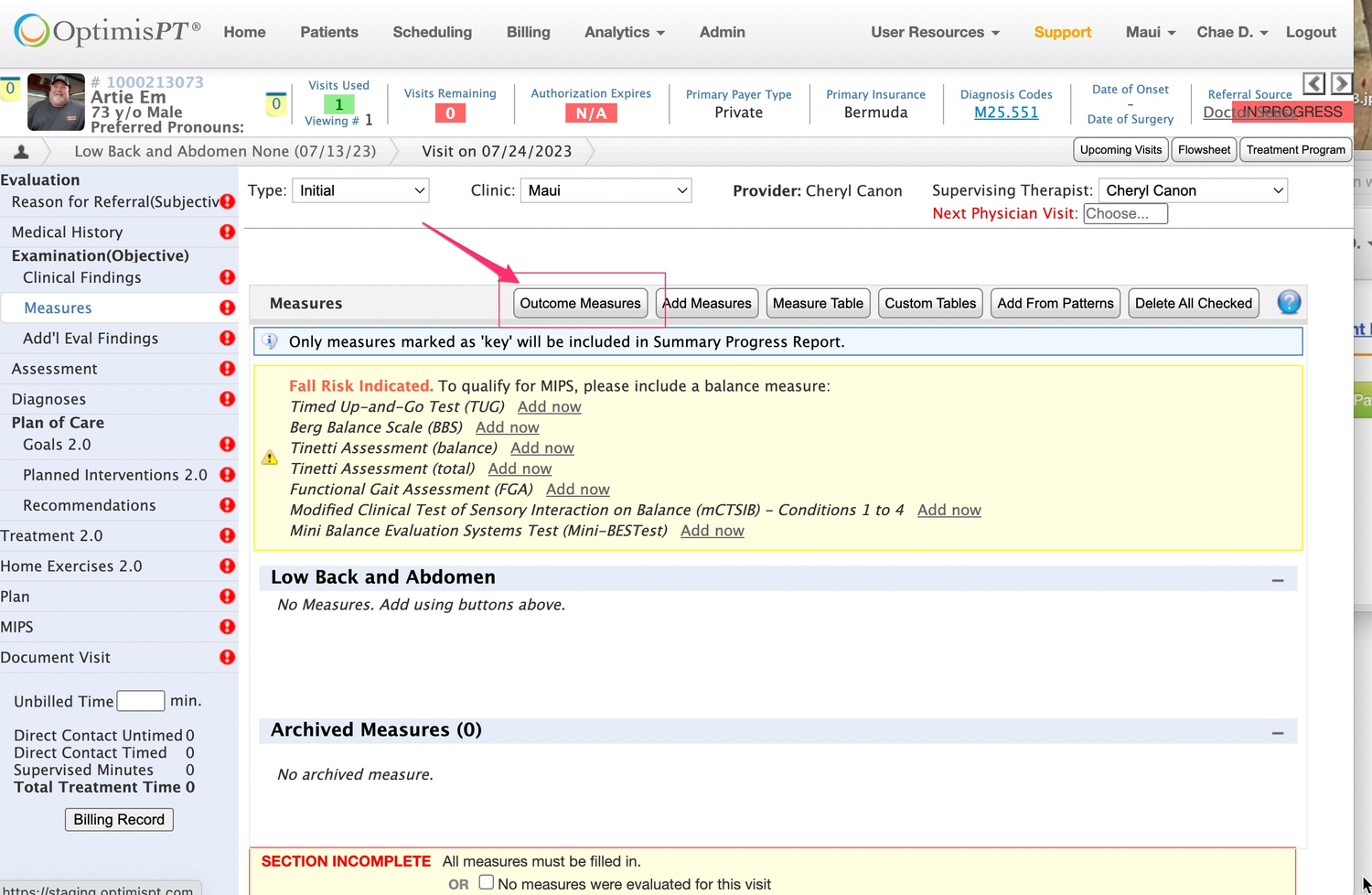This screenshot has height=895, width=1372.
Task: Go to the Scheduling page
Action: pyautogui.click(x=432, y=32)
